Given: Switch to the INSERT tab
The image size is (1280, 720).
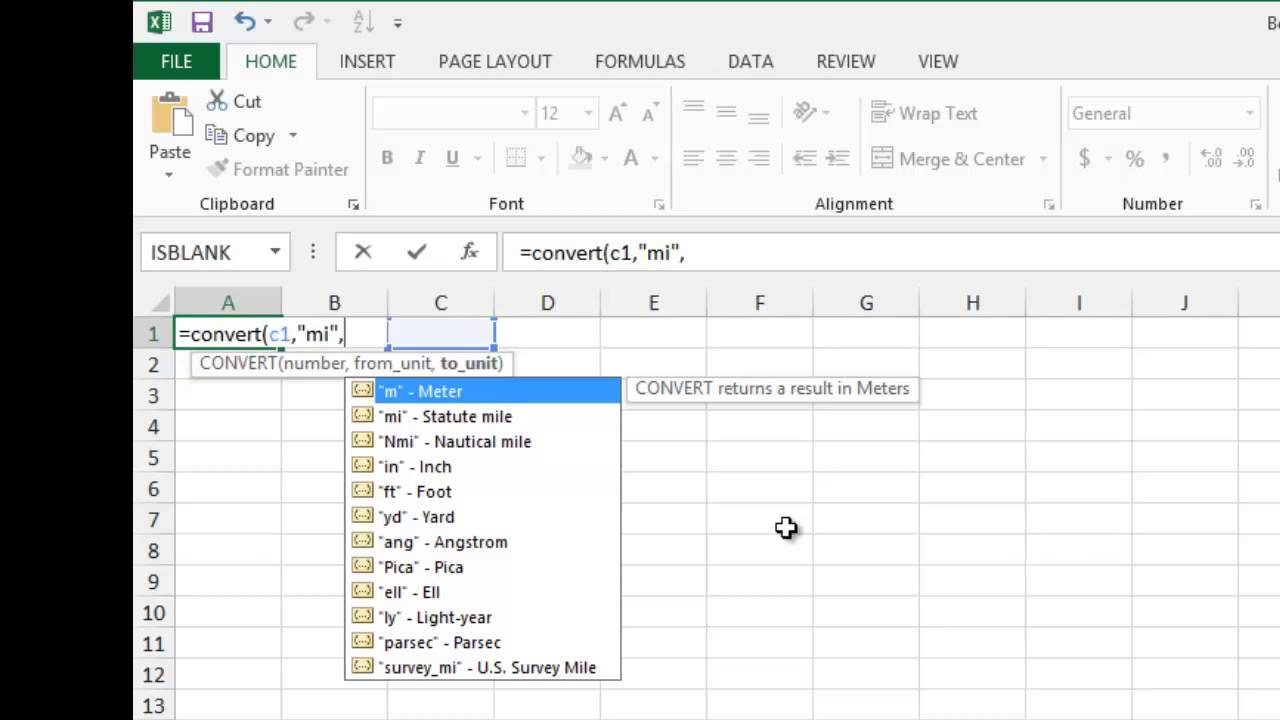Looking at the screenshot, I should 367,61.
